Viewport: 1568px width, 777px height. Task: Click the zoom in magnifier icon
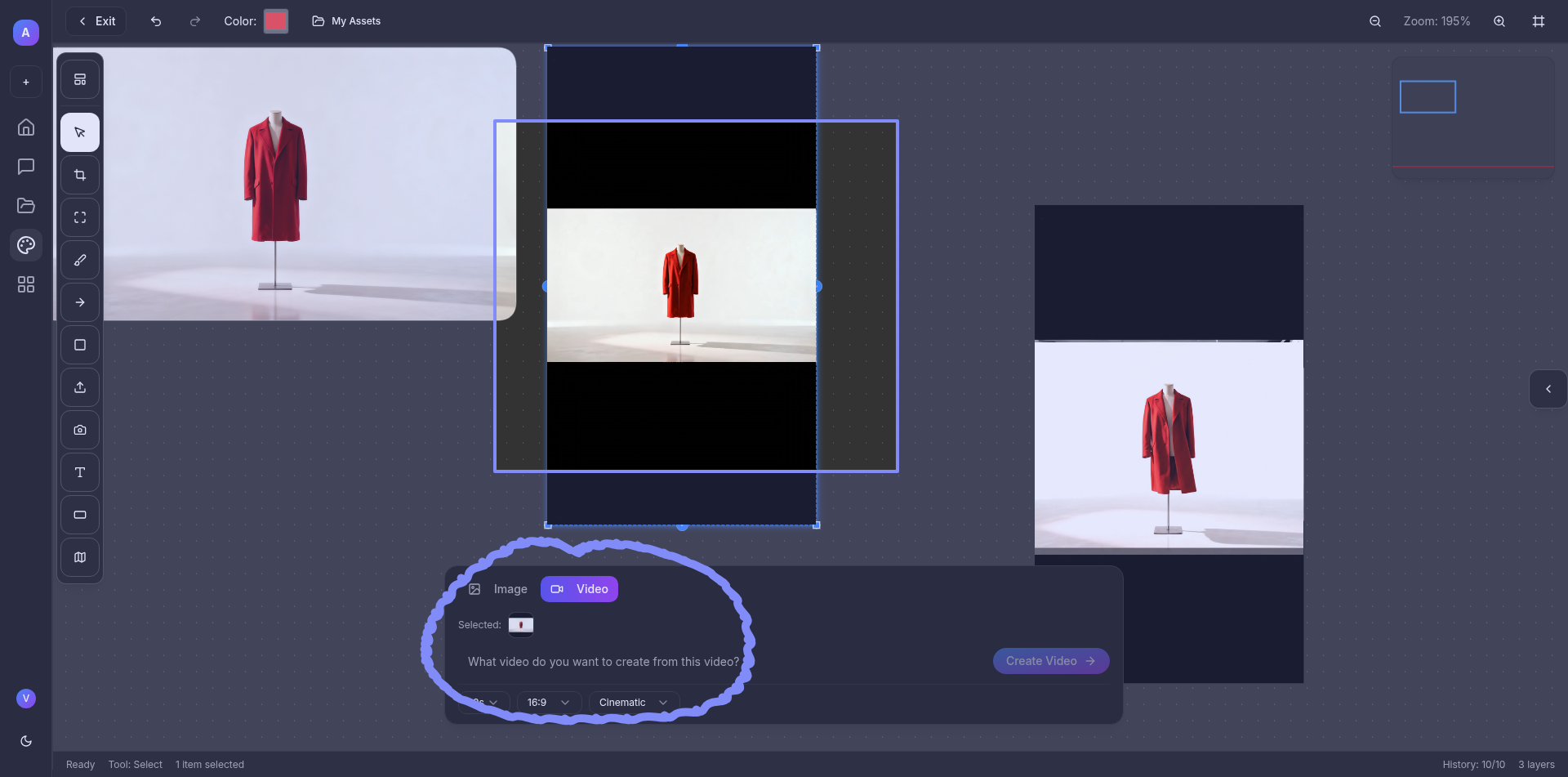[x=1499, y=21]
